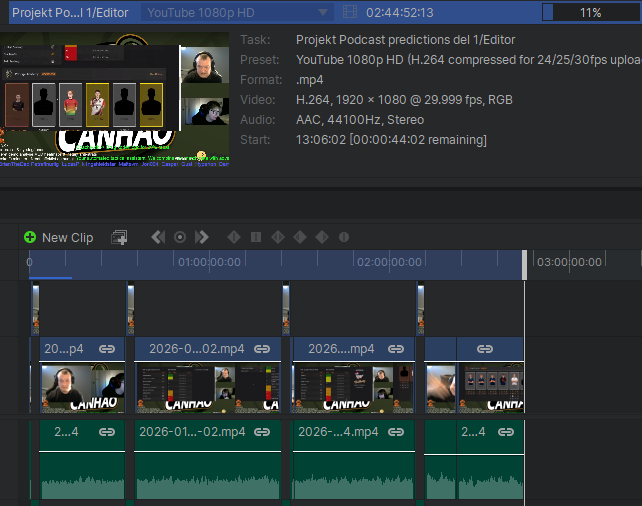642x506 pixels.
Task: Click the first small title clip on the upper track
Action: pos(36,310)
